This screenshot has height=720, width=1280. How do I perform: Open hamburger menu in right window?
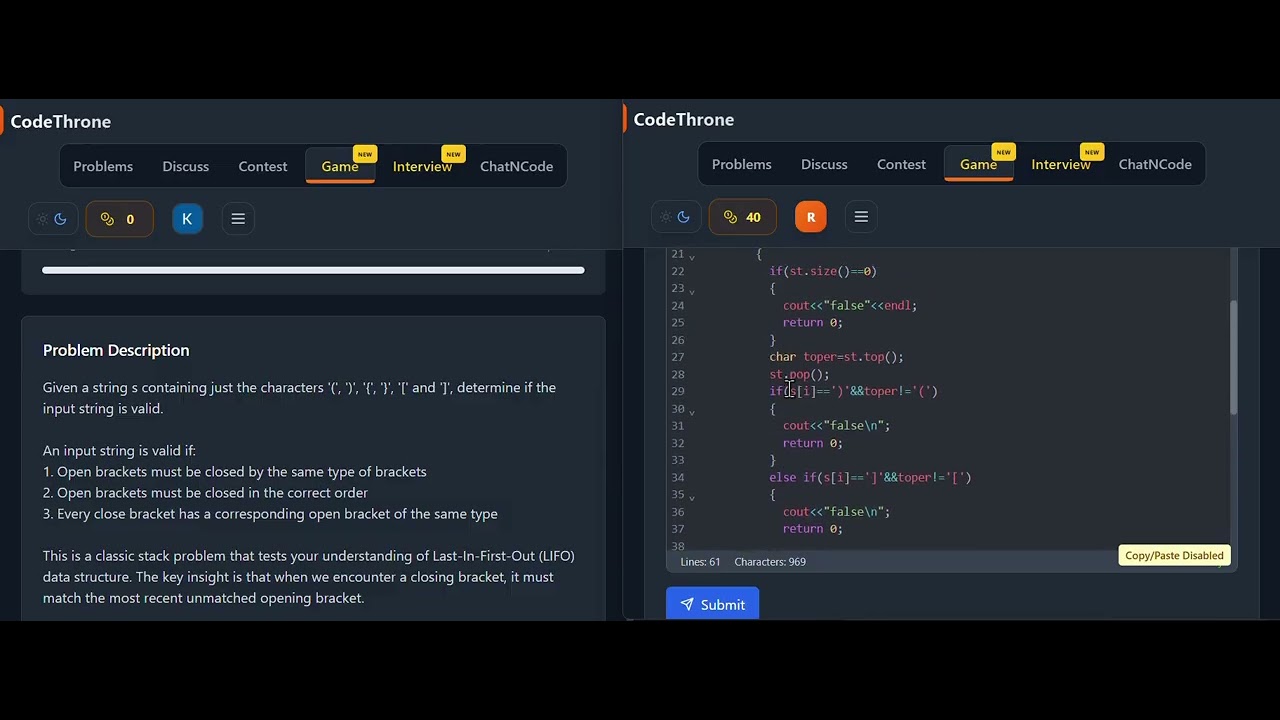tap(861, 217)
